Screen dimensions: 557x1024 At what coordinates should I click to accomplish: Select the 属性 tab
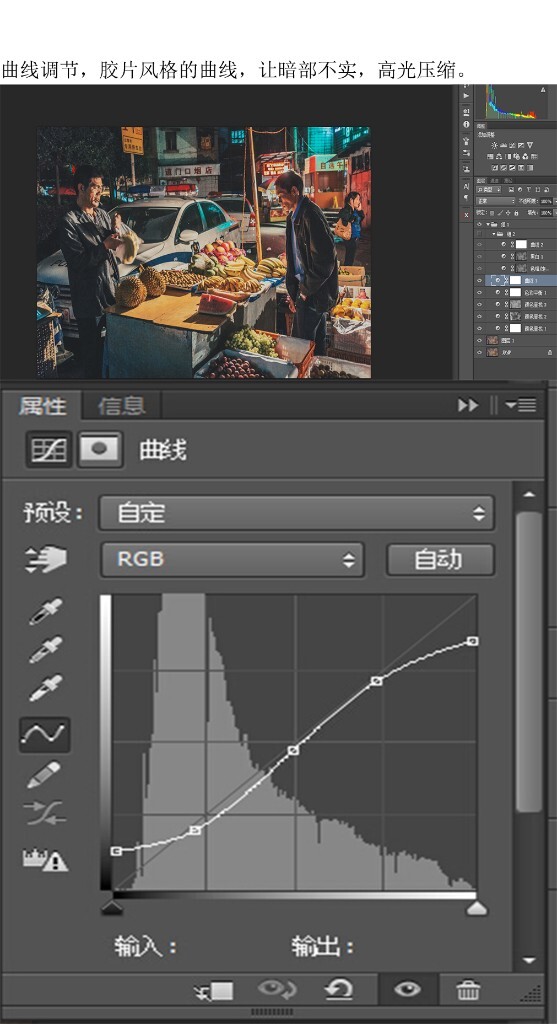42,406
